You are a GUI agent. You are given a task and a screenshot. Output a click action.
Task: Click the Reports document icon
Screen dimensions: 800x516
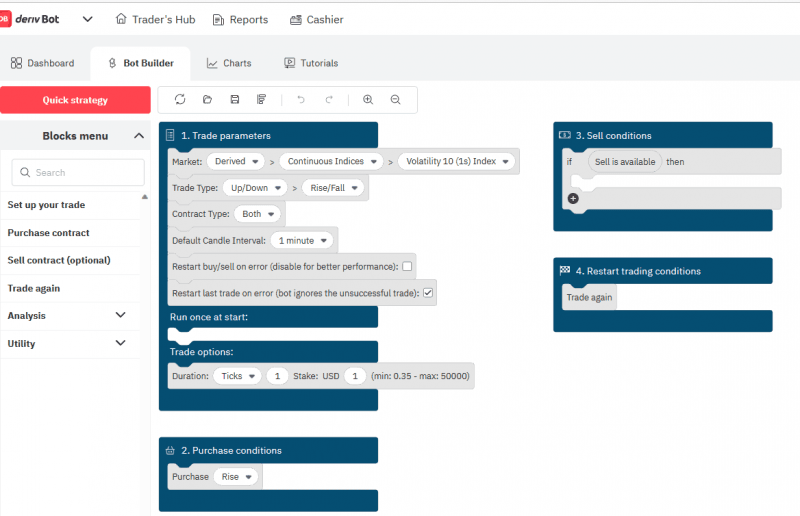[x=218, y=20]
